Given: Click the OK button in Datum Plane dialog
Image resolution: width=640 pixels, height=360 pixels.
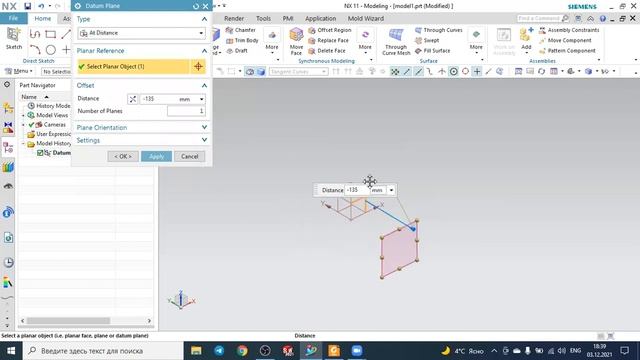Looking at the screenshot, I should tap(123, 156).
